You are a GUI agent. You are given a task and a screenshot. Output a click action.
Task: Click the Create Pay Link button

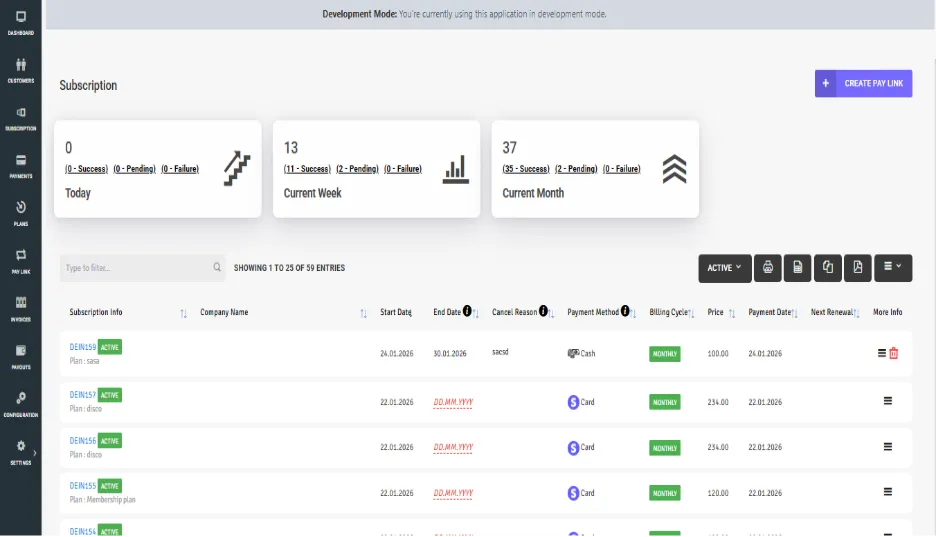(x=863, y=84)
